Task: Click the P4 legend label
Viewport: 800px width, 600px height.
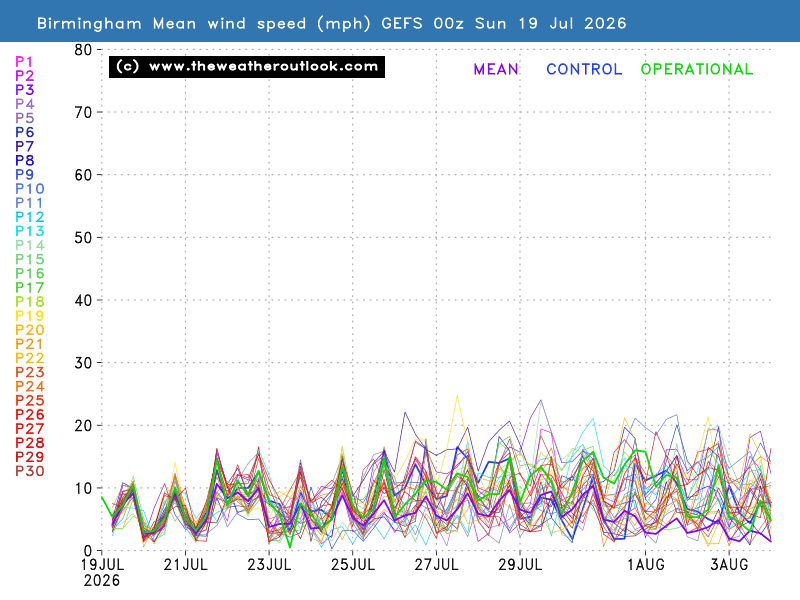Action: pyautogui.click(x=24, y=104)
